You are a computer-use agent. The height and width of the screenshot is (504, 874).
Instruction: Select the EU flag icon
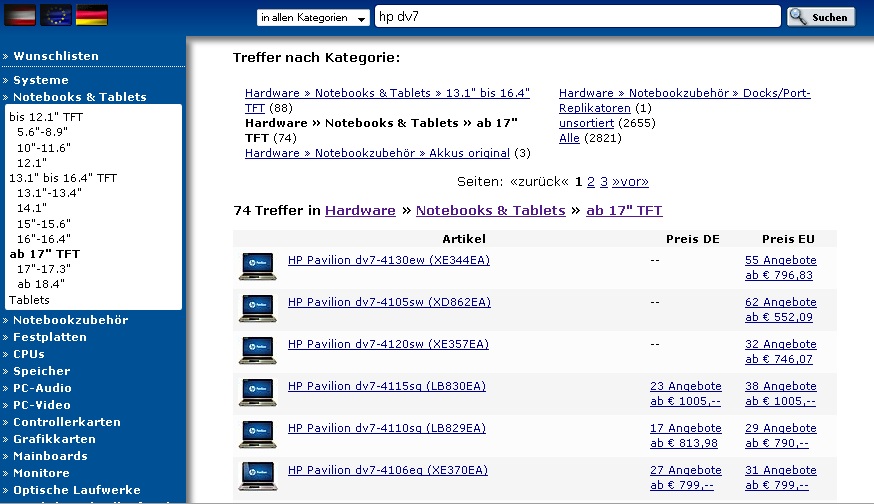point(56,15)
